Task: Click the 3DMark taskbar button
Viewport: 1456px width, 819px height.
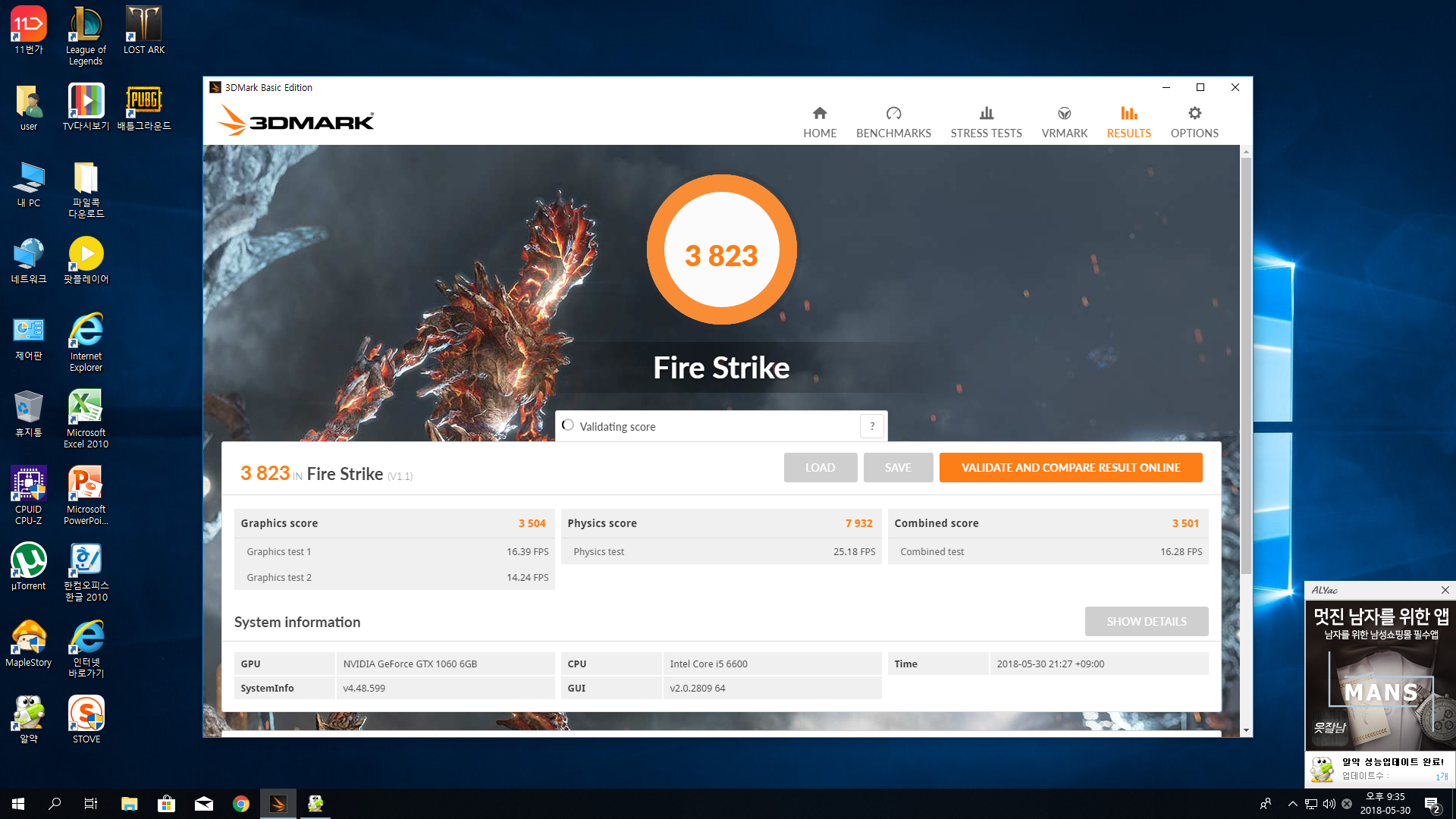Action: pos(278,804)
